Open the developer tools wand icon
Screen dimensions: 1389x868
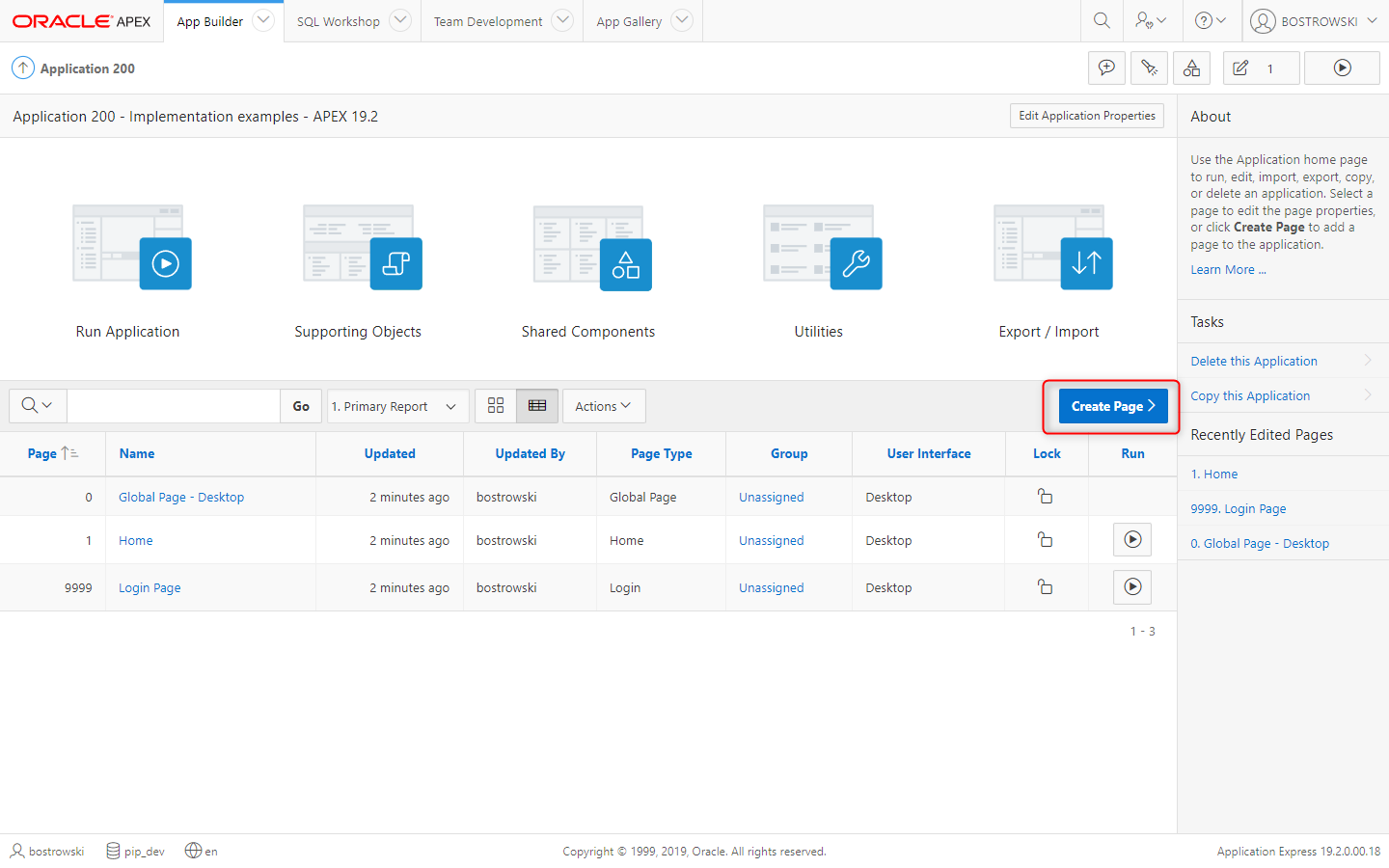point(1149,68)
